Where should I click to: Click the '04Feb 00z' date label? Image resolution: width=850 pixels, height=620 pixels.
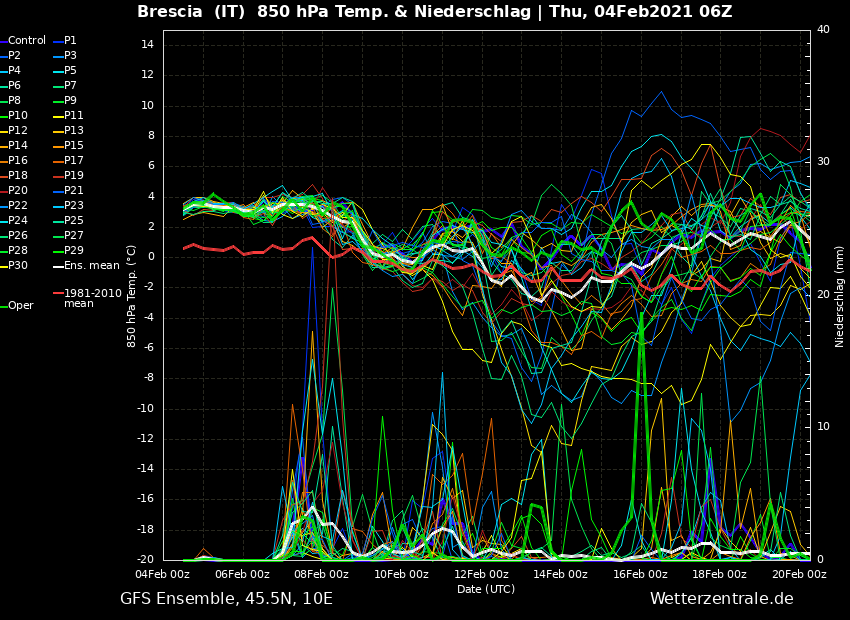(x=163, y=574)
